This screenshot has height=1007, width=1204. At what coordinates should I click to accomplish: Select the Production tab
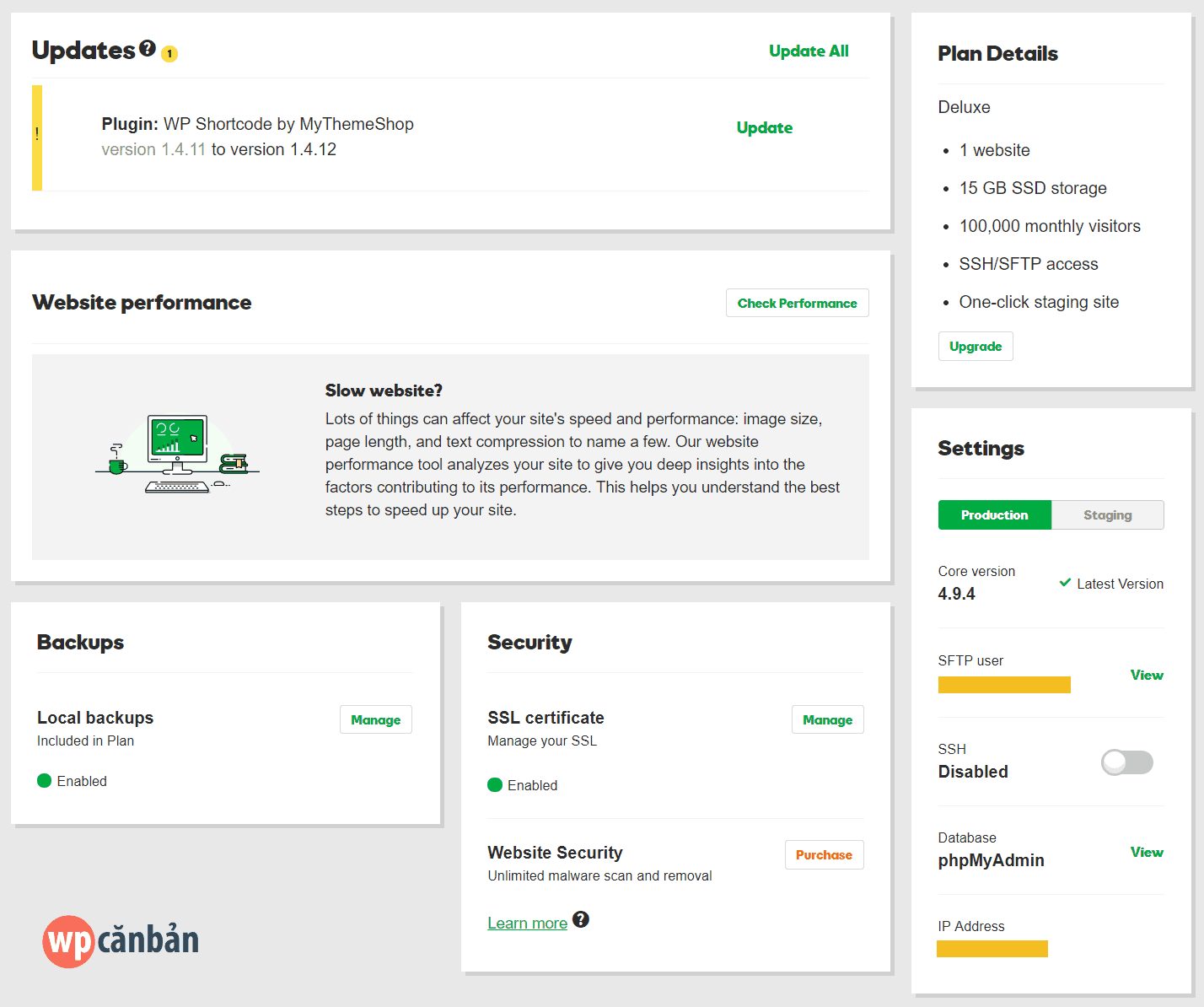[994, 514]
